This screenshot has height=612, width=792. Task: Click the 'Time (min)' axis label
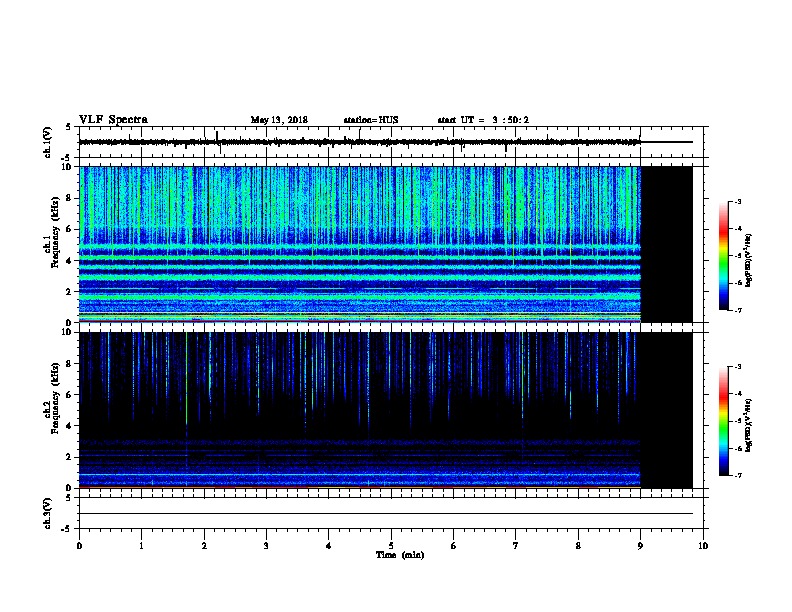(400, 555)
